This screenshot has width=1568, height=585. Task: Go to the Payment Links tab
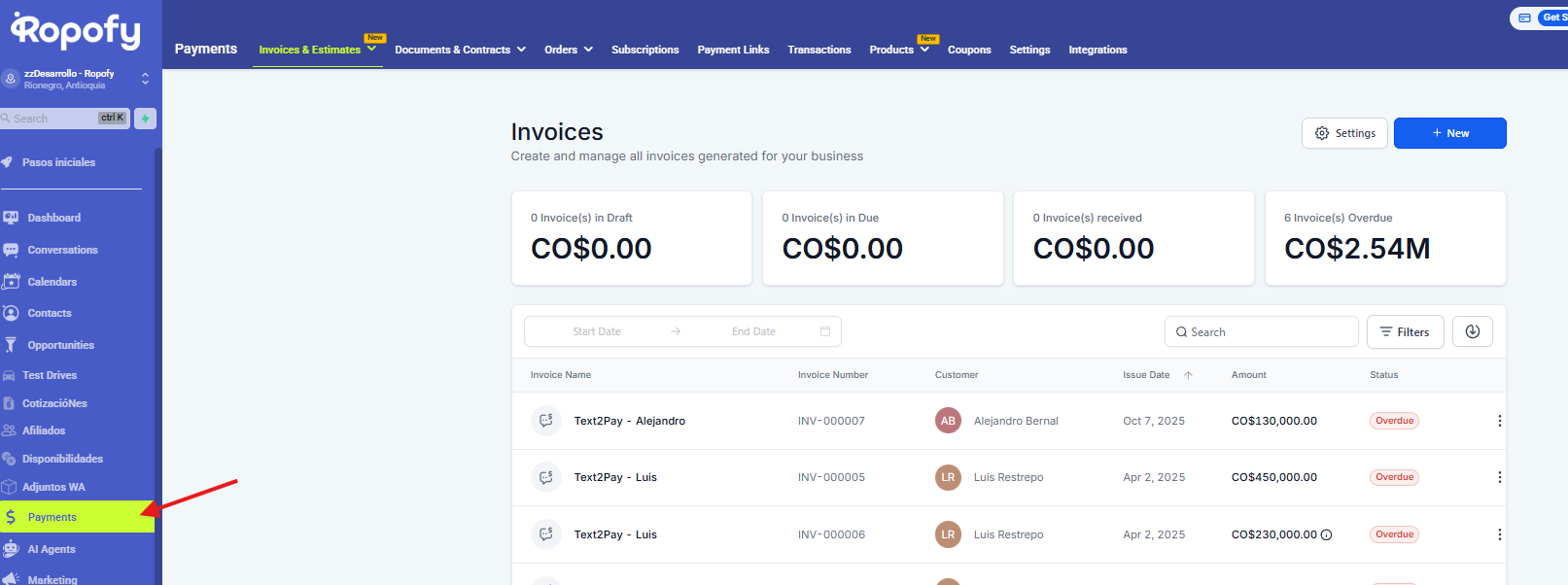point(733,50)
